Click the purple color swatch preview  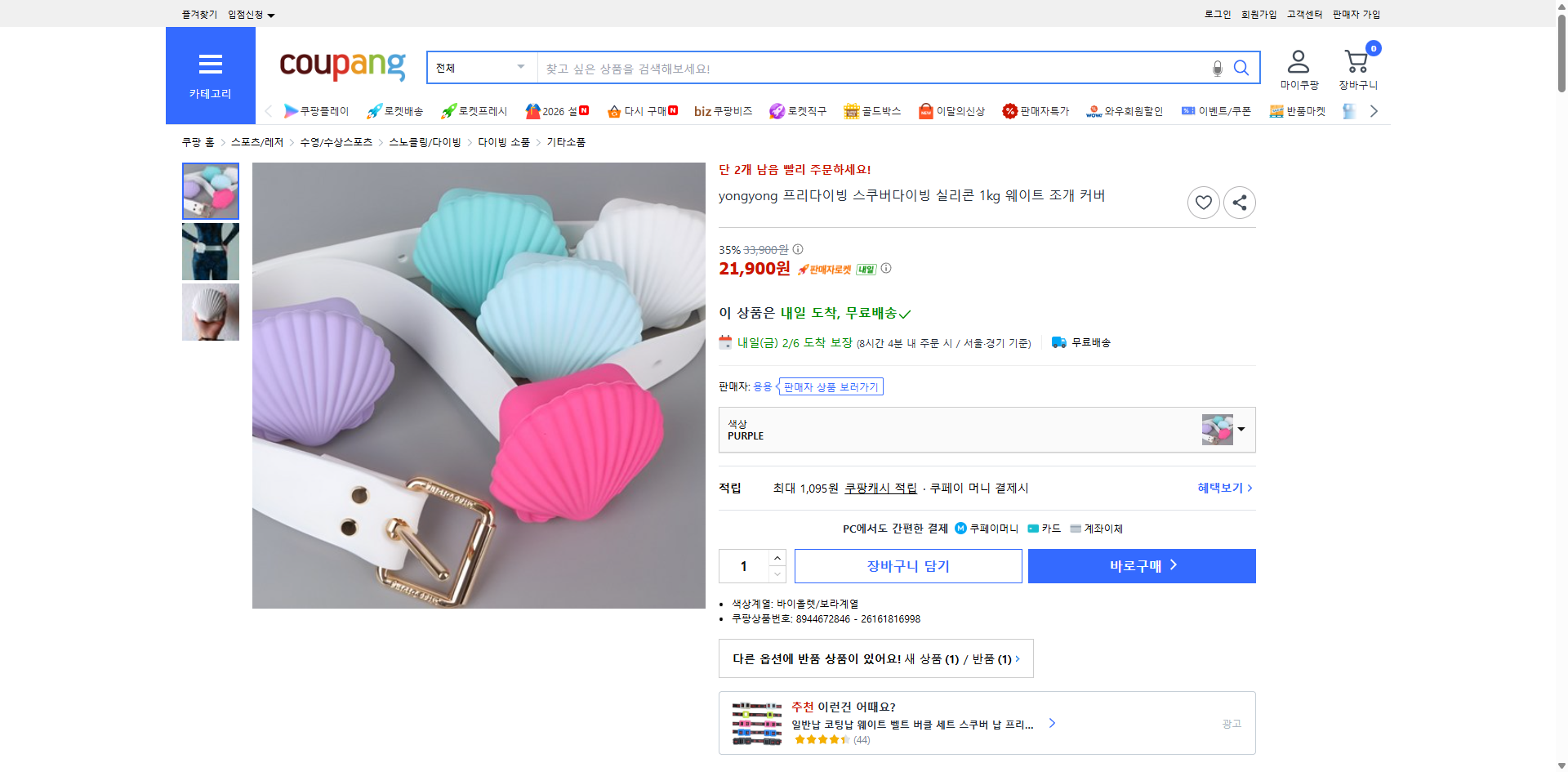(x=1216, y=429)
